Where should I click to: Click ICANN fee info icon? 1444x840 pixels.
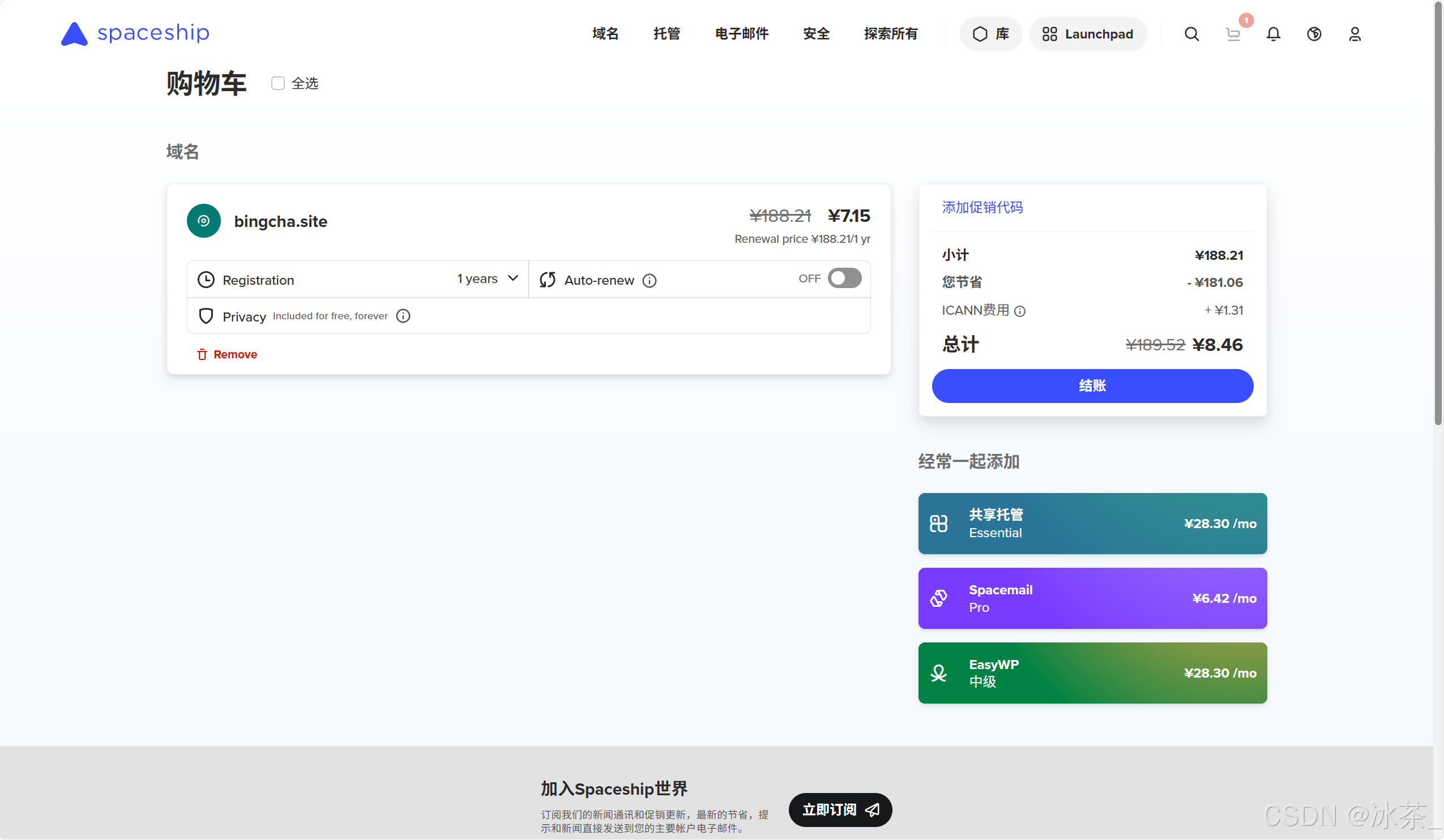[x=1020, y=311]
